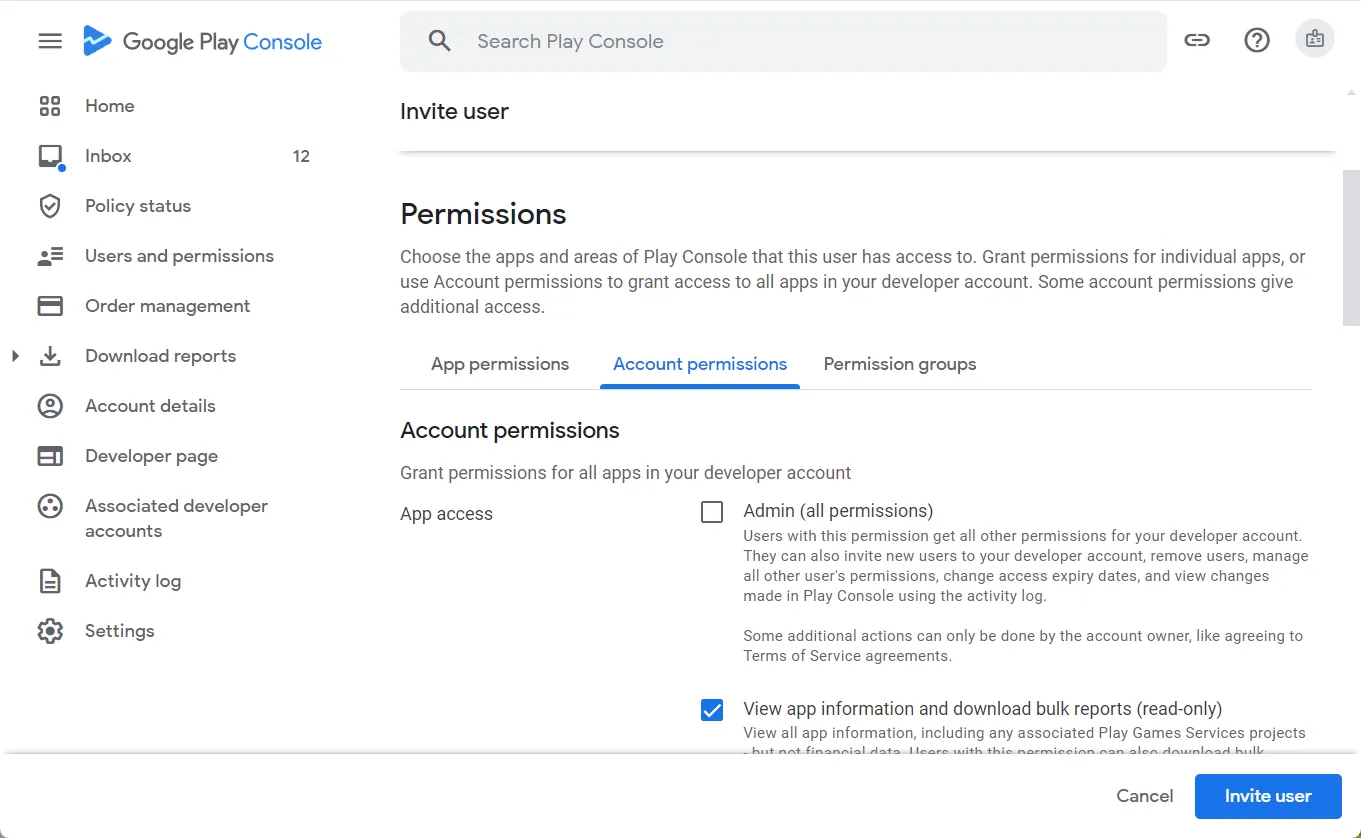Check Policy status via its shield icon
Viewport: 1361px width, 838px height.
pyautogui.click(x=50, y=206)
